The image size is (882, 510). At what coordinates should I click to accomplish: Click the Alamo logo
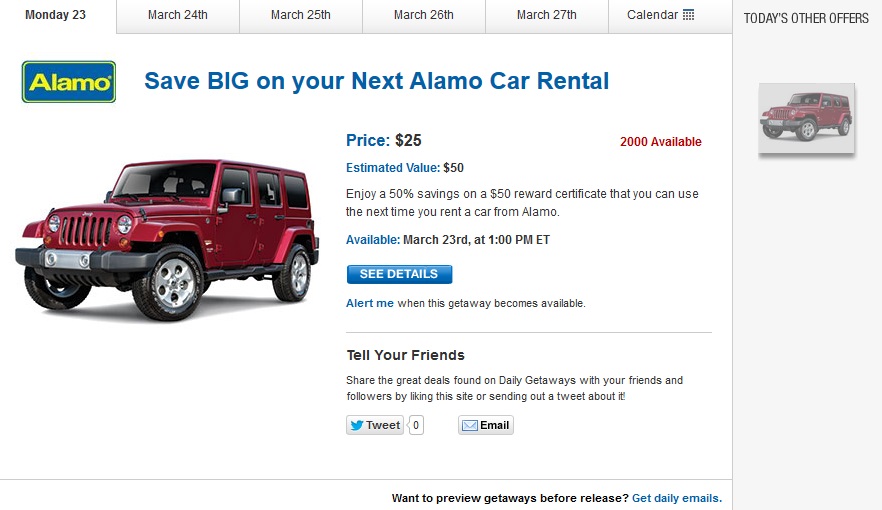69,82
